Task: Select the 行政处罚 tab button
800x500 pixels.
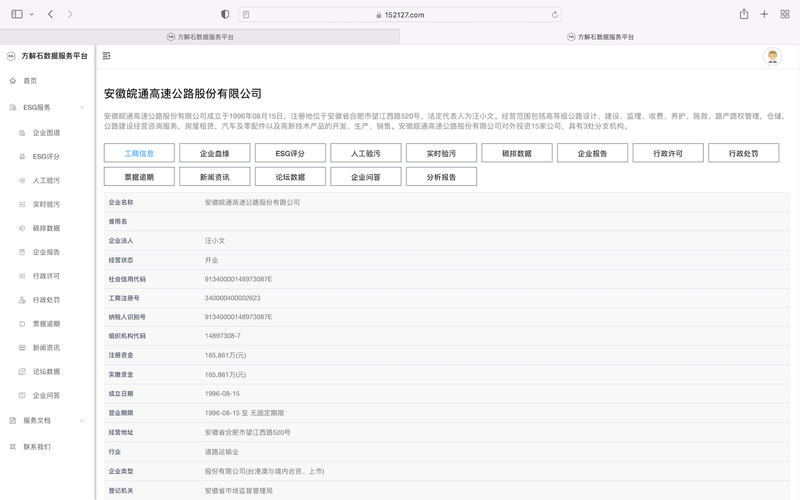Action: 743,153
